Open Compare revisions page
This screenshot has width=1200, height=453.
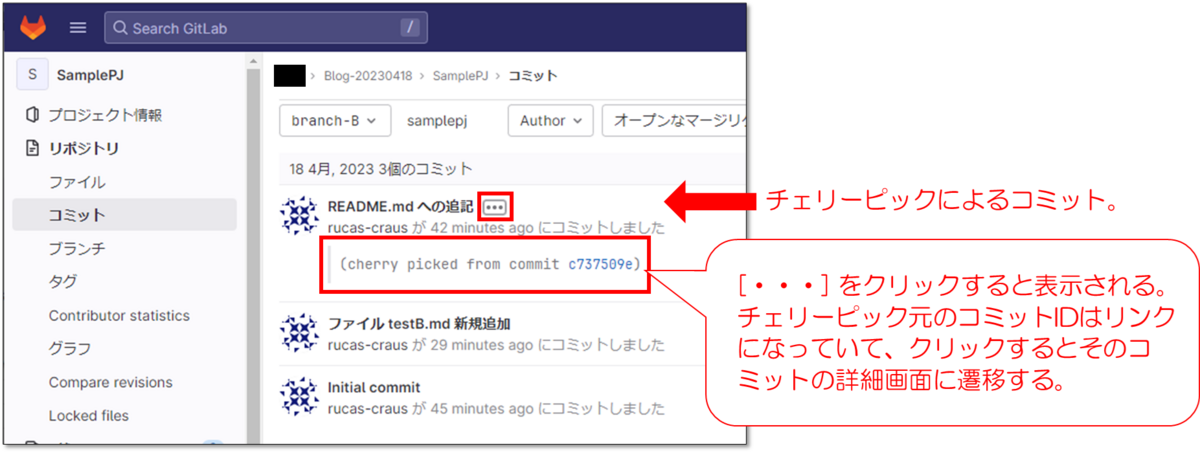pyautogui.click(x=110, y=382)
